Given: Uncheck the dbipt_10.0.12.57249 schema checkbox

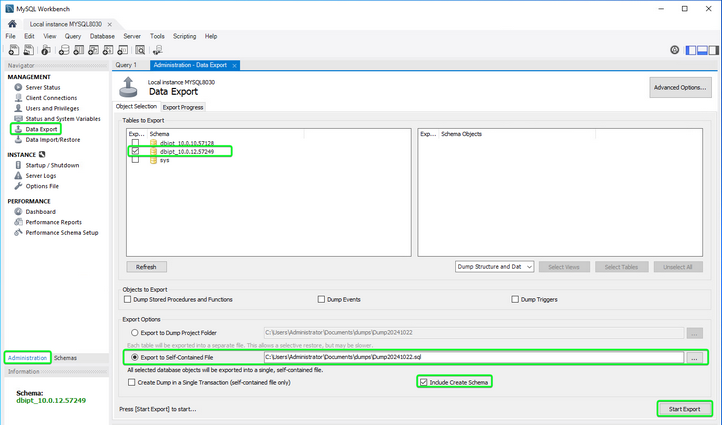Looking at the screenshot, I should (135, 151).
